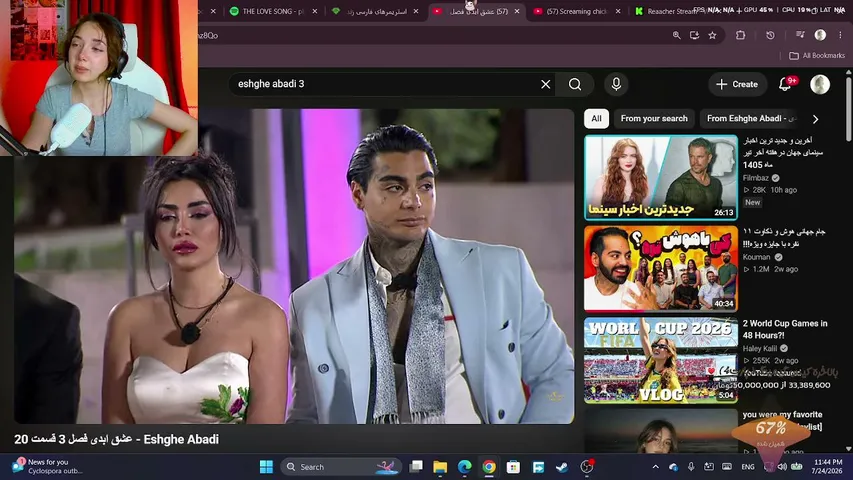Bookmark this page with the star
Viewport: 853px width, 480px height.
[712, 35]
